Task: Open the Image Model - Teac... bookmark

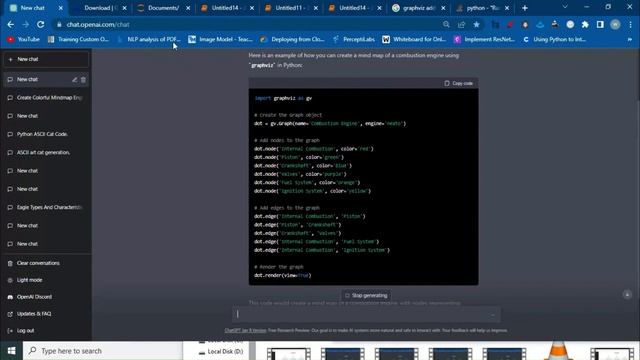Action: point(220,39)
